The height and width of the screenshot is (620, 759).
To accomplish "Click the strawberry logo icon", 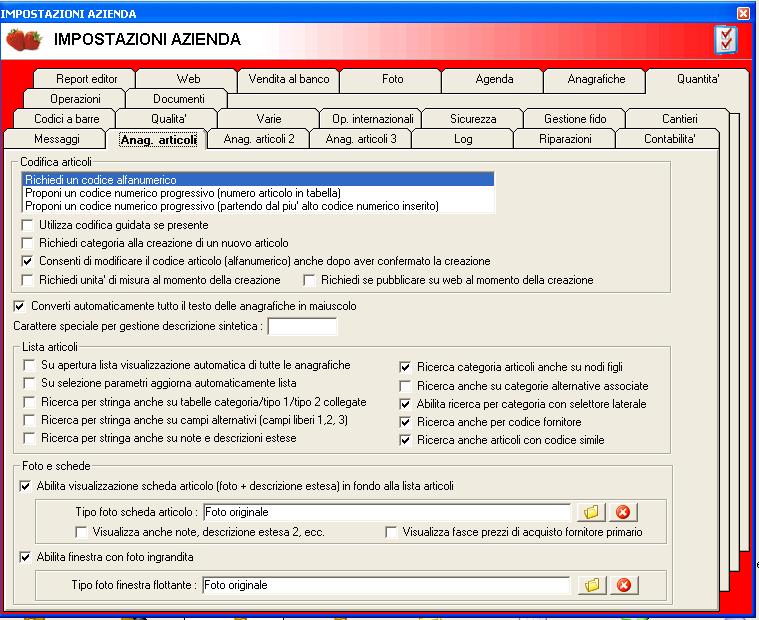I will click(24, 40).
